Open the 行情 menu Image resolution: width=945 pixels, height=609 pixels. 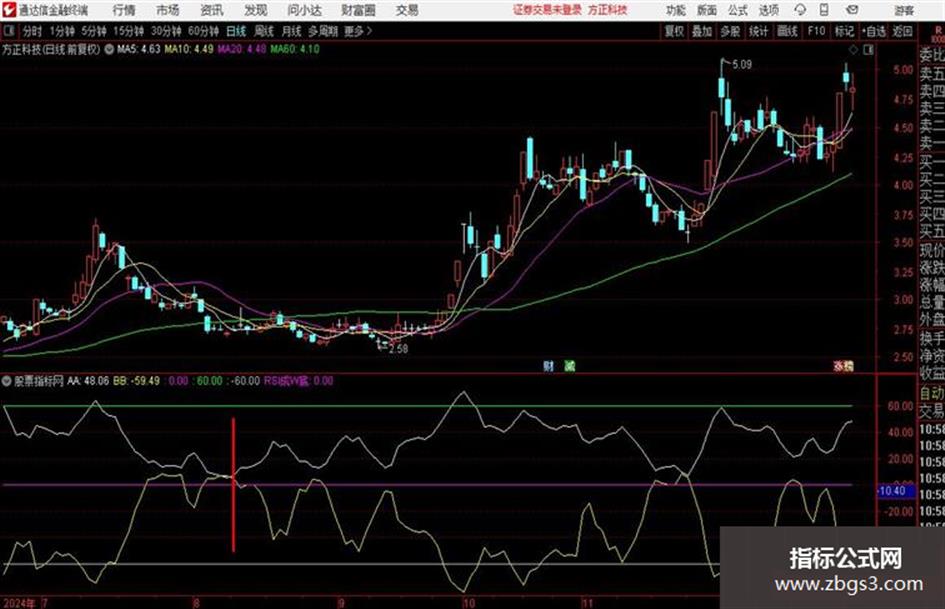tap(124, 10)
